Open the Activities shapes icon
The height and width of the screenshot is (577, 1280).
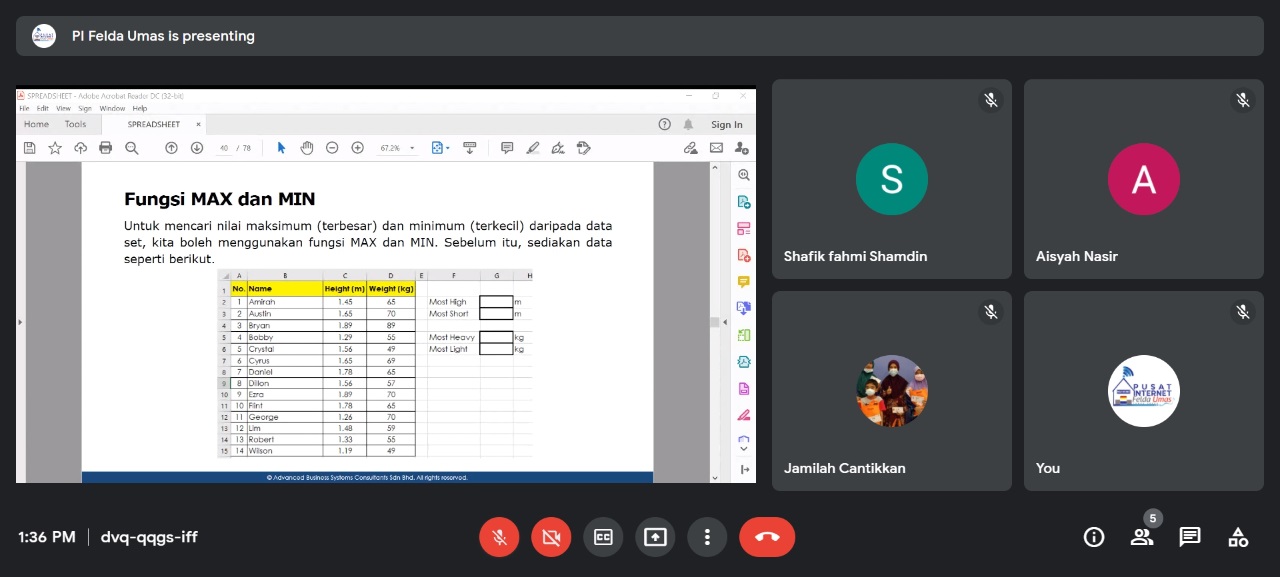pos(1238,537)
